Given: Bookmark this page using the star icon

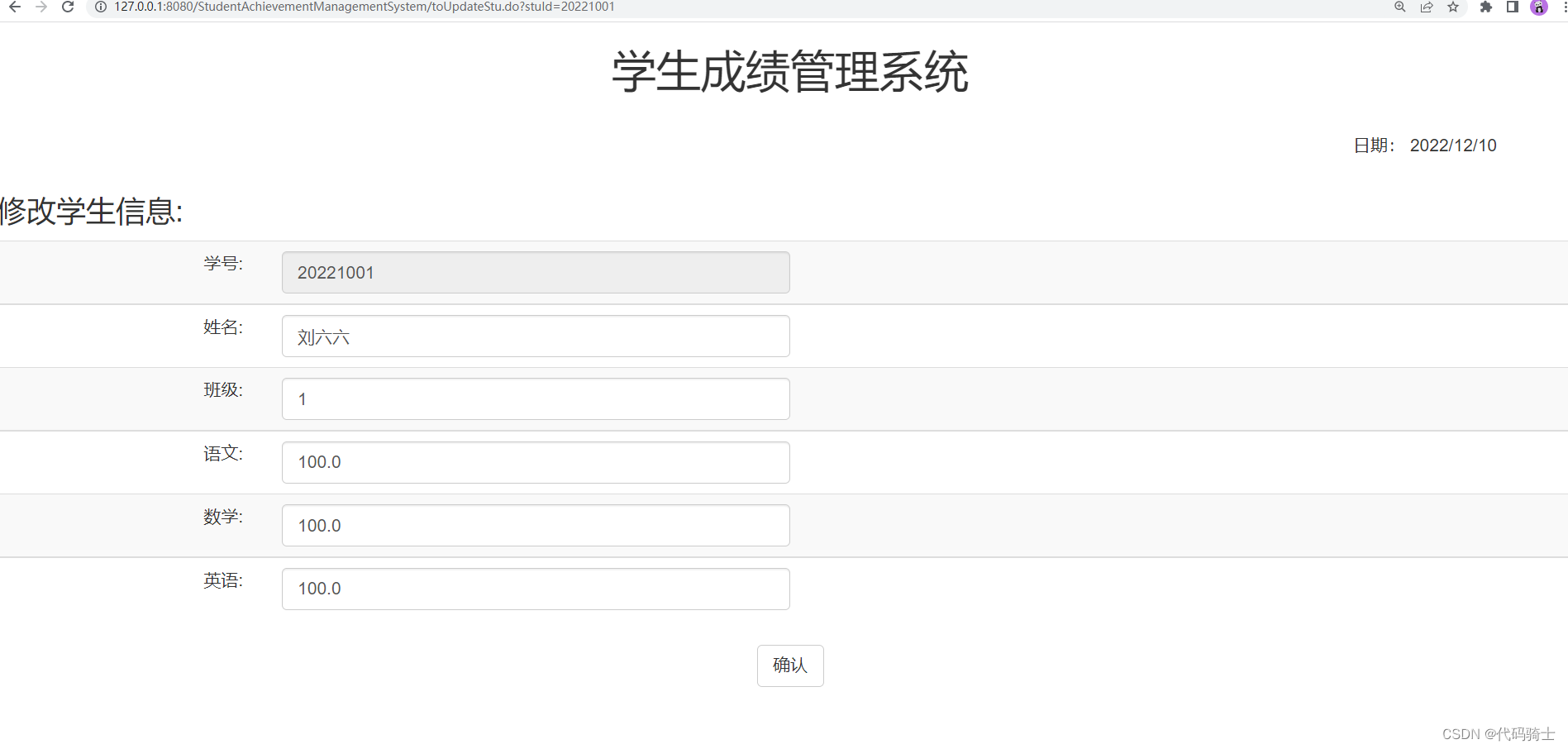Looking at the screenshot, I should click(x=1452, y=7).
